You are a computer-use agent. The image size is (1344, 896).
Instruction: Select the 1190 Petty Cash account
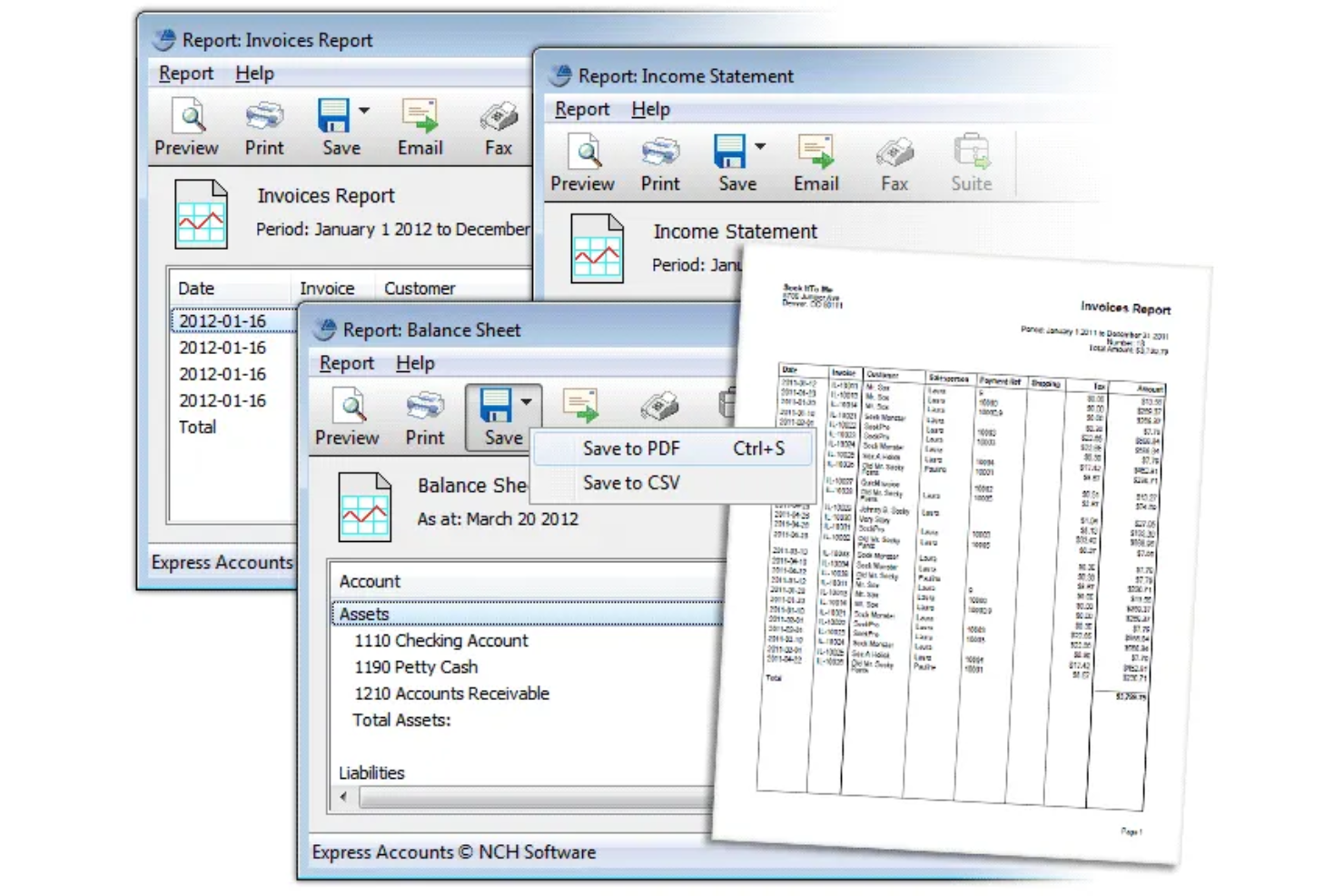coord(416,666)
